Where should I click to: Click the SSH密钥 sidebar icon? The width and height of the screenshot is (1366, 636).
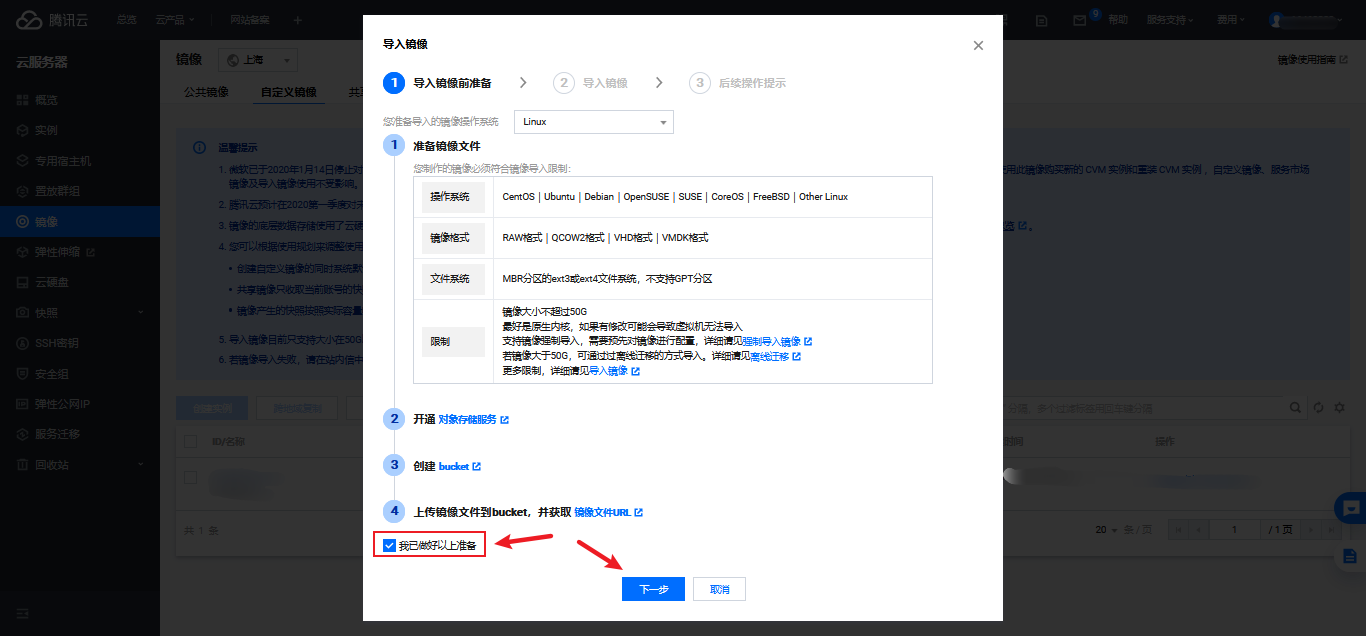(x=23, y=343)
